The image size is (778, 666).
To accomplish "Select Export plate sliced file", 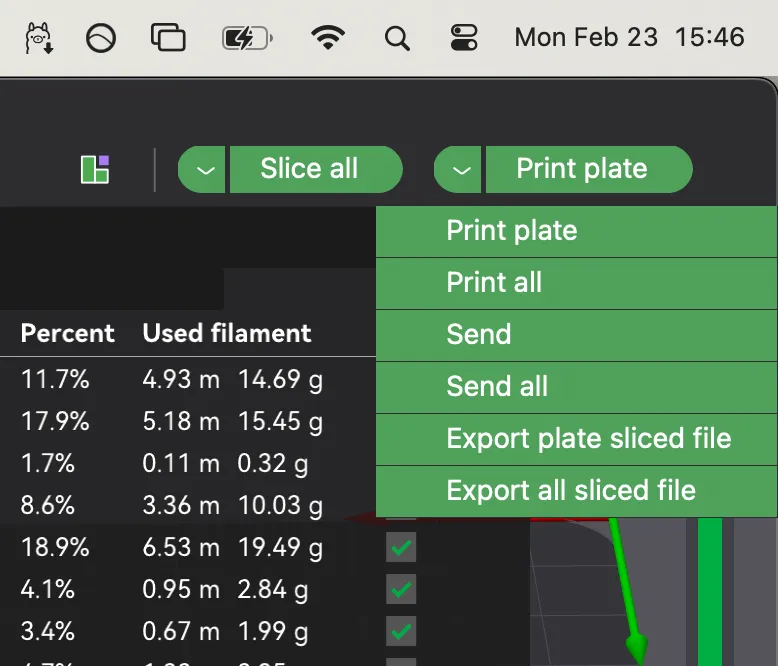I will tap(576, 439).
